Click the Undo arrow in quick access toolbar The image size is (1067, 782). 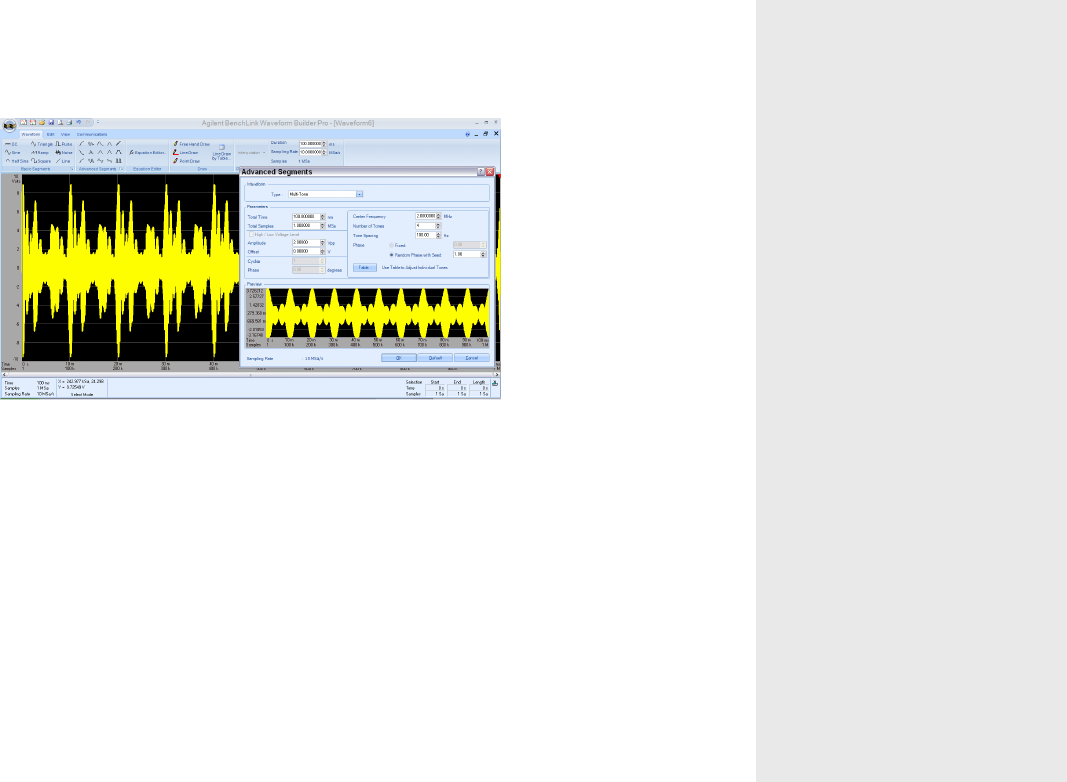point(78,123)
